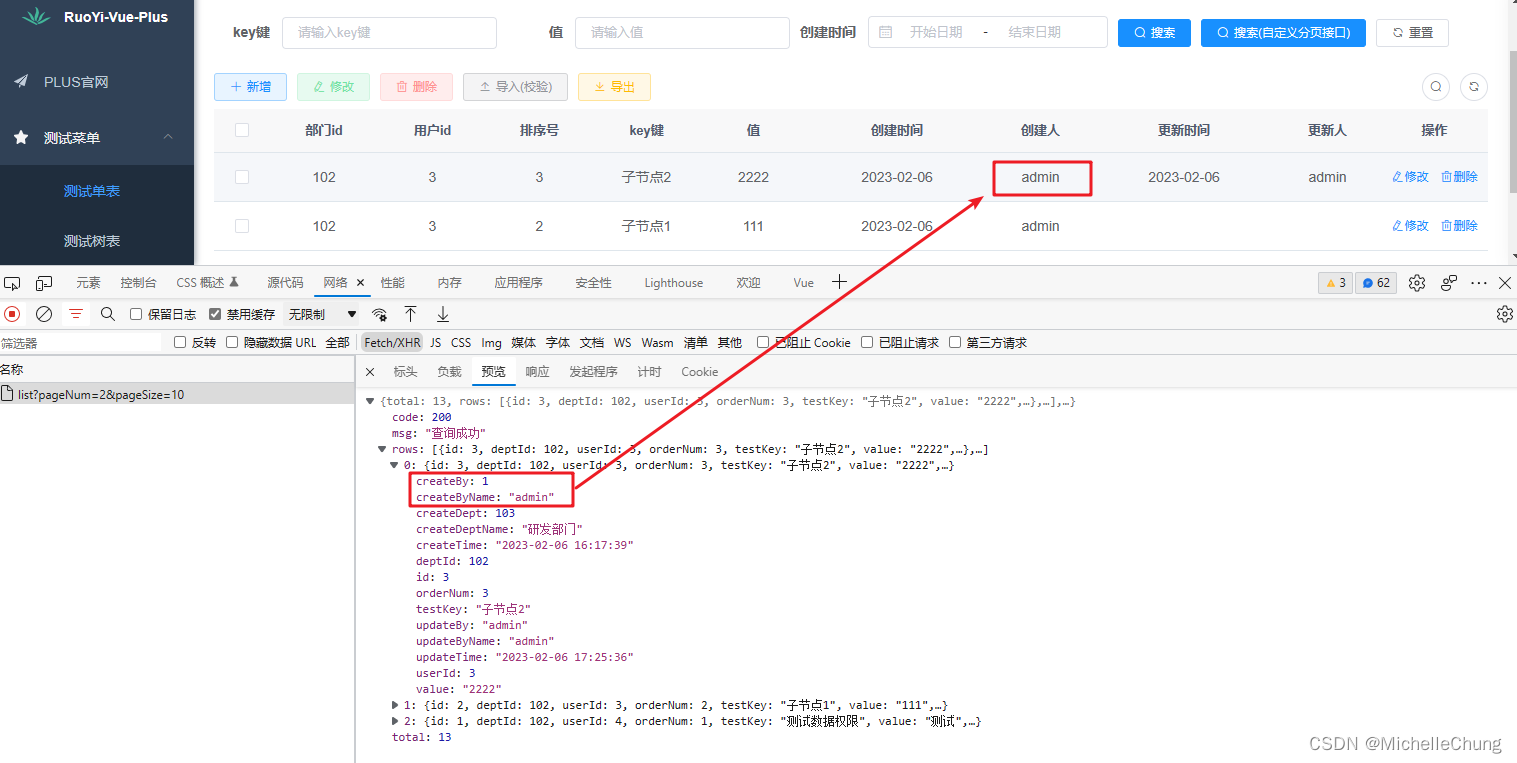
Task: Click the clear network log icon
Action: coord(44,314)
